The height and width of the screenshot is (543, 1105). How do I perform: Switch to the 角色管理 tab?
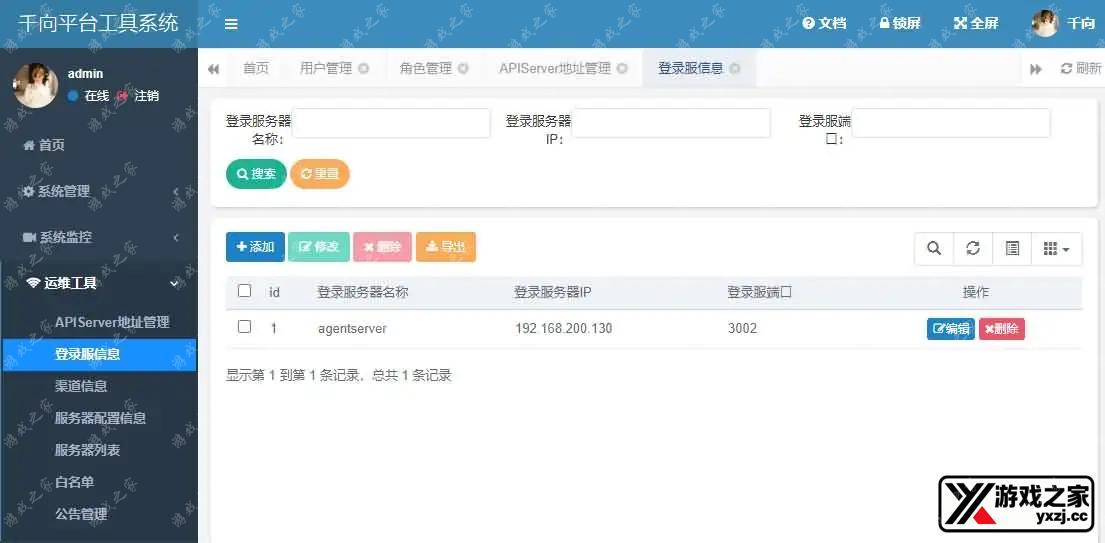pyautogui.click(x=425, y=68)
